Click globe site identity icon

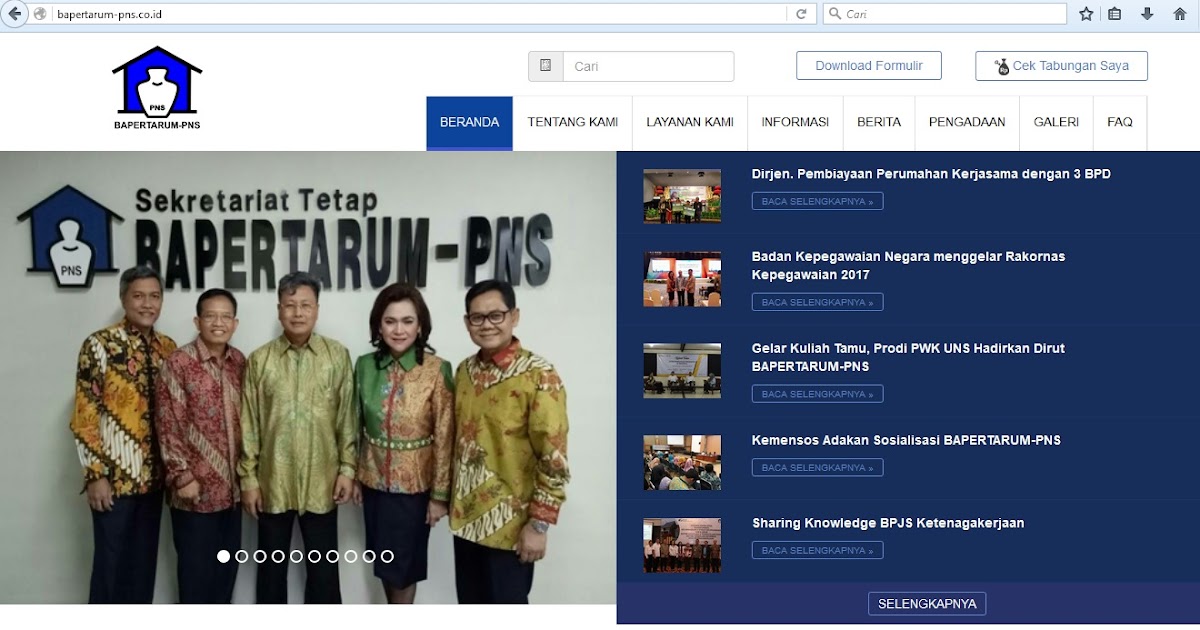(40, 14)
